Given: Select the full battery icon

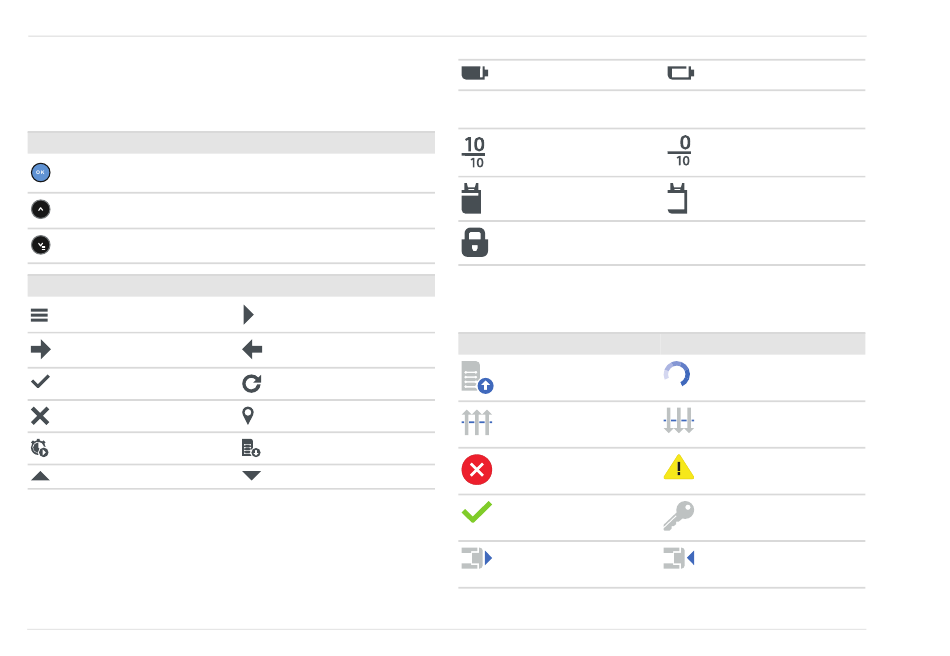Looking at the screenshot, I should point(474,73).
